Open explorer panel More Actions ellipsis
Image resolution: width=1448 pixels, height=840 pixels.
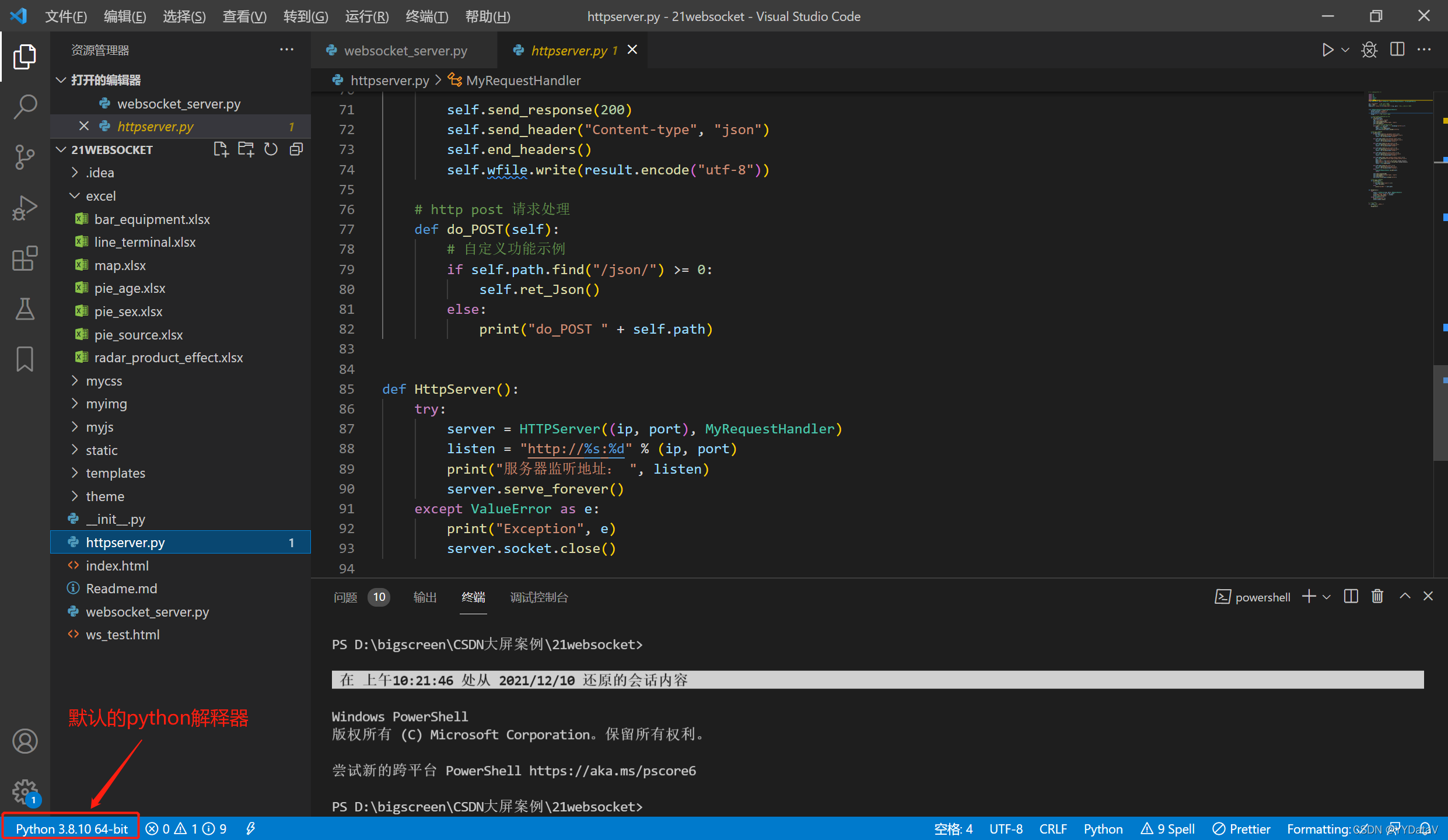(286, 50)
